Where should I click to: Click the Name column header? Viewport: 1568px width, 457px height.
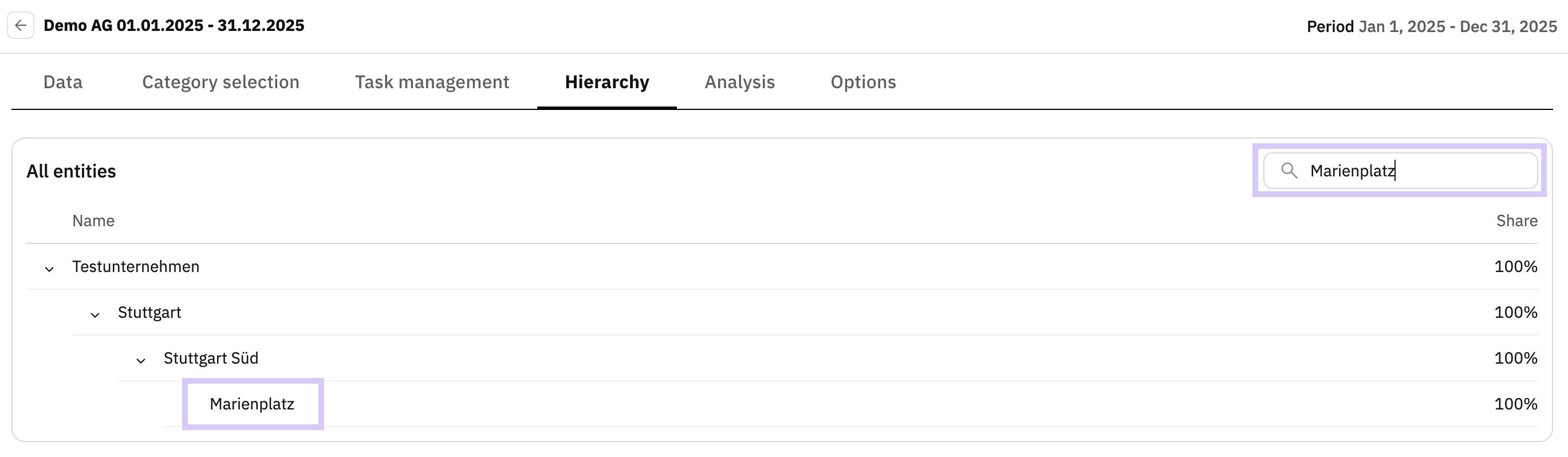coord(93,221)
